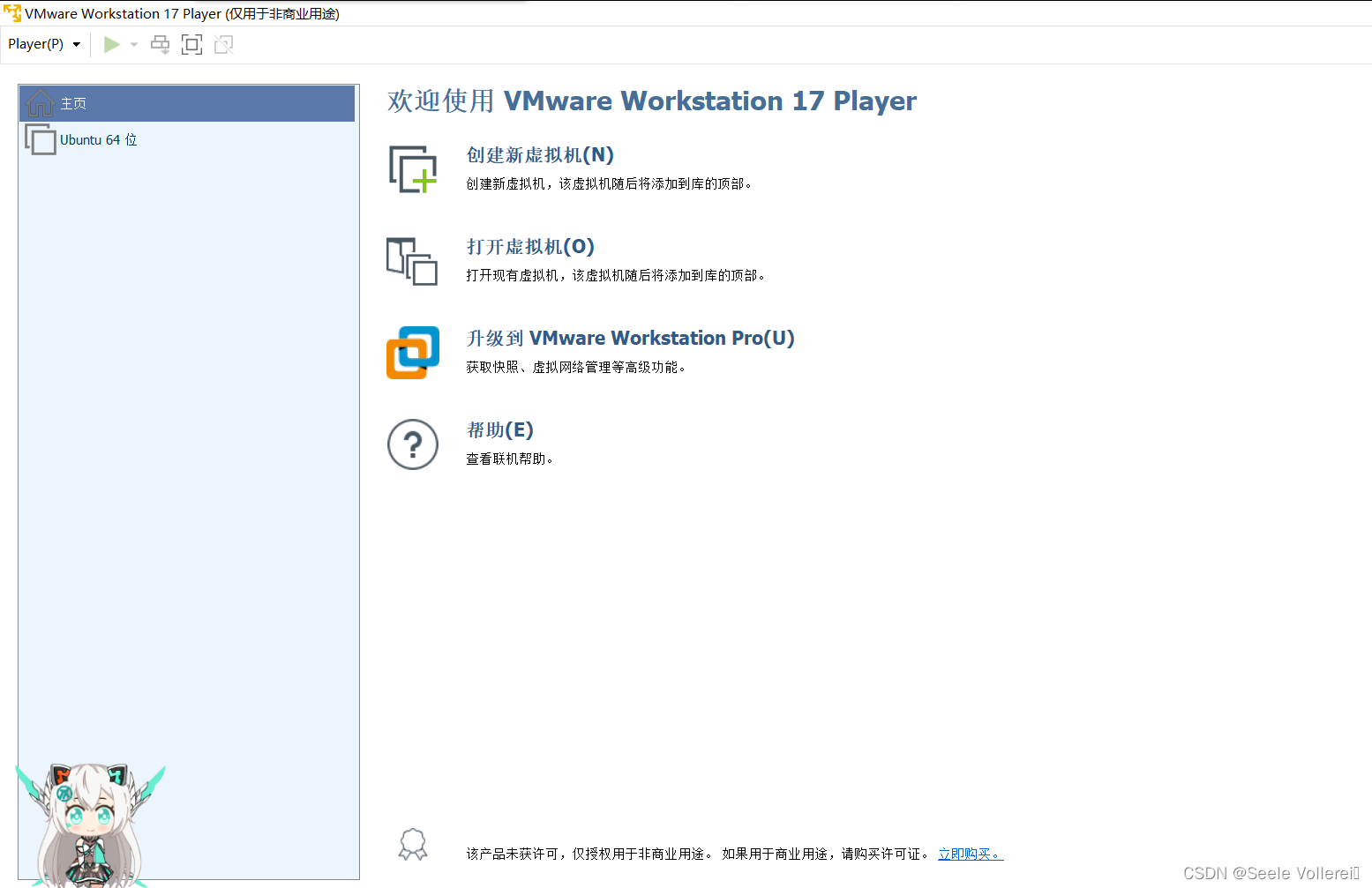The width and height of the screenshot is (1372, 888).
Task: Click the welcome heading 欢迎使用 VMware Workstation
Action: [652, 101]
